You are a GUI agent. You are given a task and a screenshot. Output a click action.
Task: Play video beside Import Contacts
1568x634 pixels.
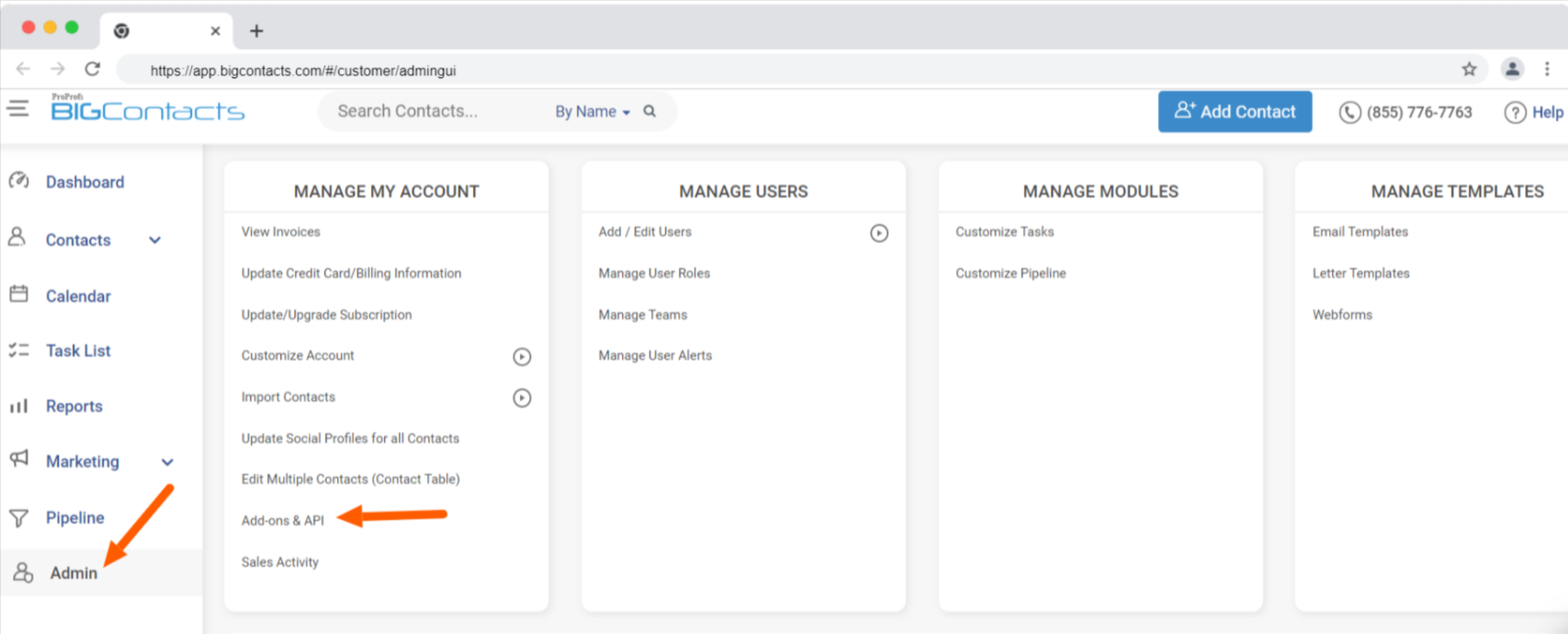pyautogui.click(x=522, y=398)
